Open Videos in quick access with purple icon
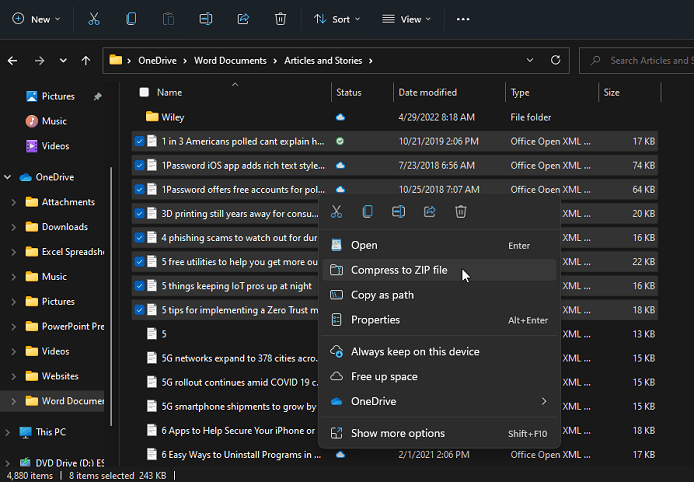694x482 pixels. point(47,146)
